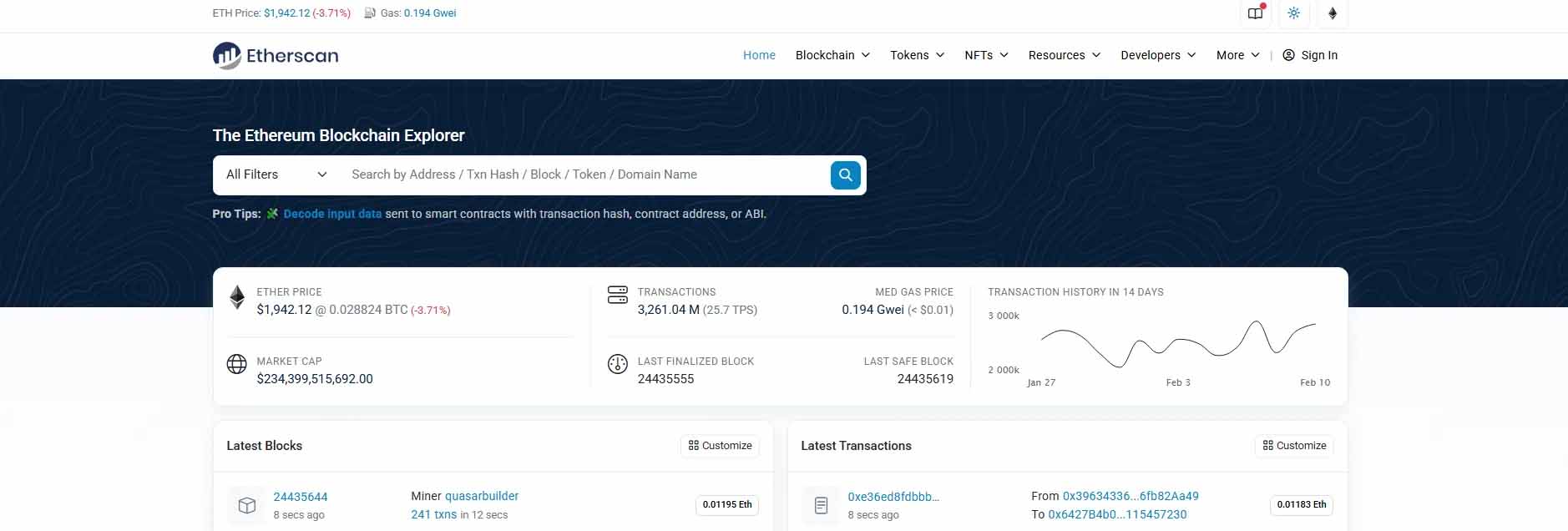This screenshot has height=531, width=1568.
Task: Open transaction 0xe36ed8fdbbb…
Action: (893, 497)
